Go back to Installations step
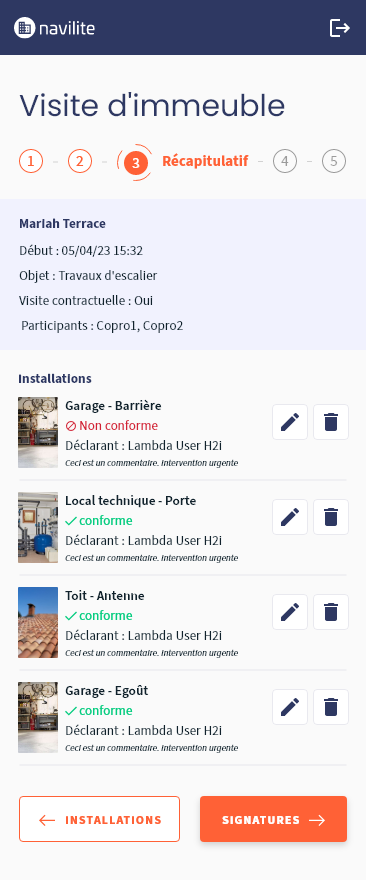The width and height of the screenshot is (366, 880). (99, 819)
